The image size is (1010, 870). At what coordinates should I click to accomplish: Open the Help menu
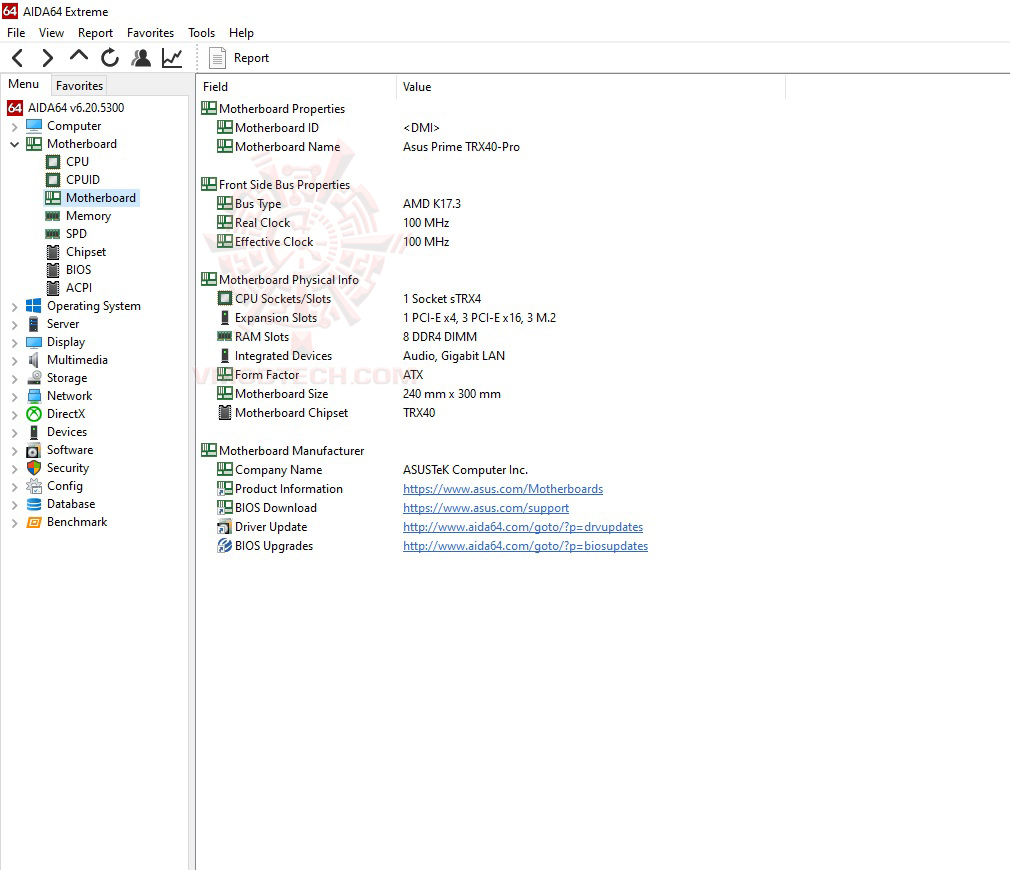242,33
